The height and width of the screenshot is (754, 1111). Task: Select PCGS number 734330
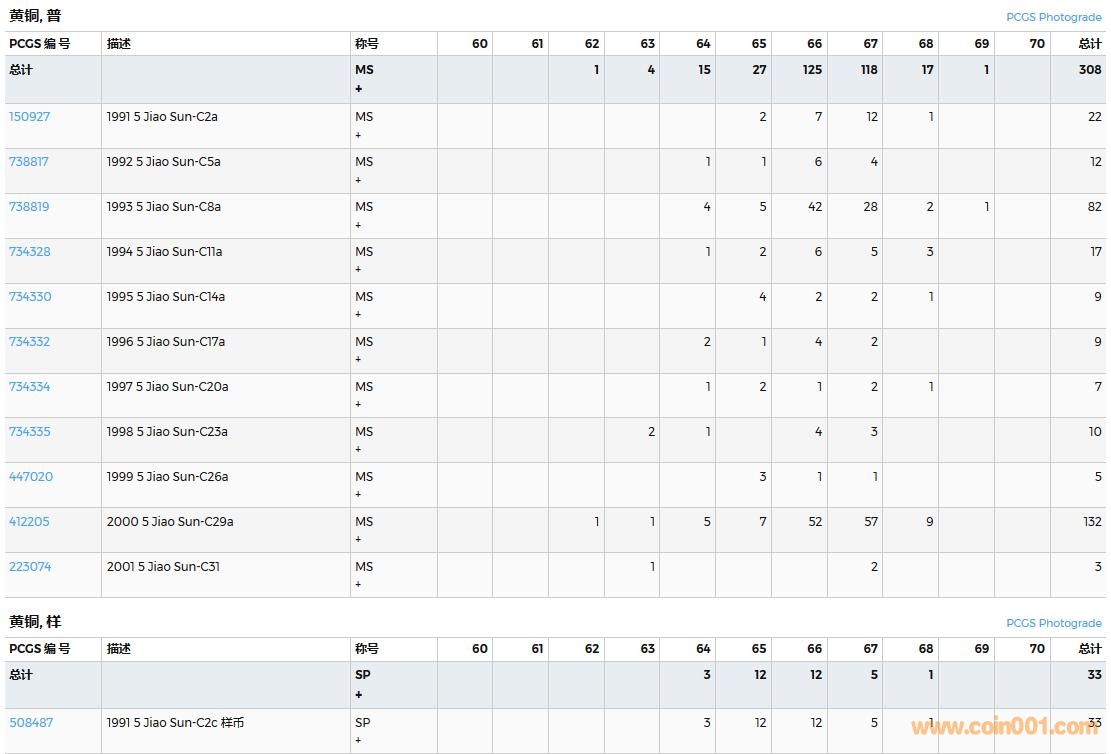tap(29, 297)
